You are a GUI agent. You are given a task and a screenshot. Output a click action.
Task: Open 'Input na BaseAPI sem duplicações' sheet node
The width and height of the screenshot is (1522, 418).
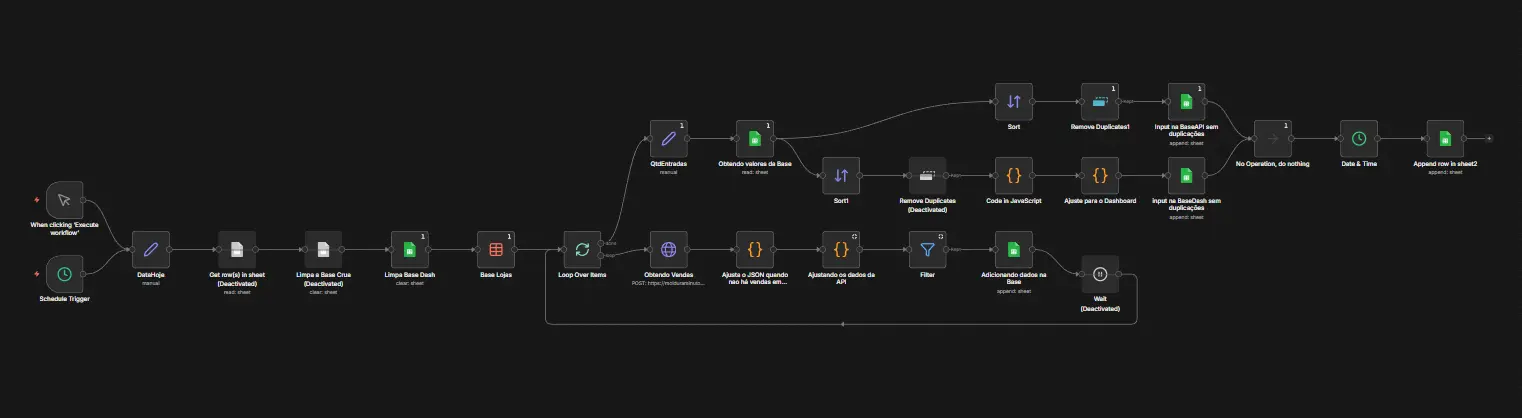[1186, 102]
